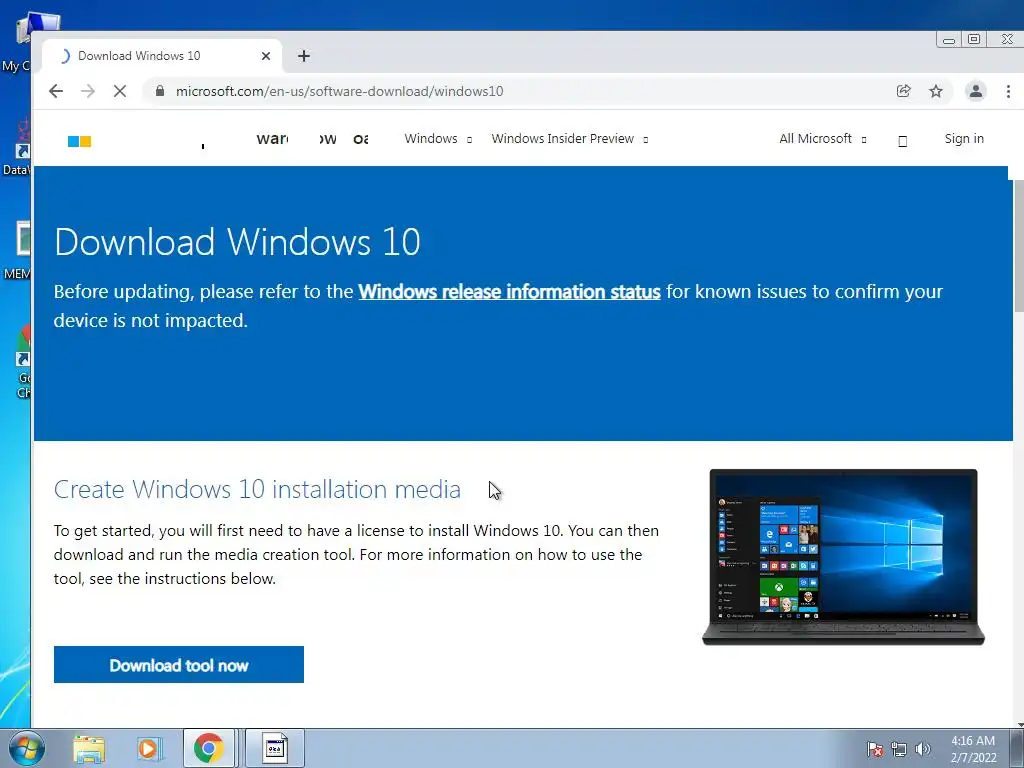Click Create Windows 10 installation media heading
The image size is (1024, 768).
pyautogui.click(x=257, y=489)
